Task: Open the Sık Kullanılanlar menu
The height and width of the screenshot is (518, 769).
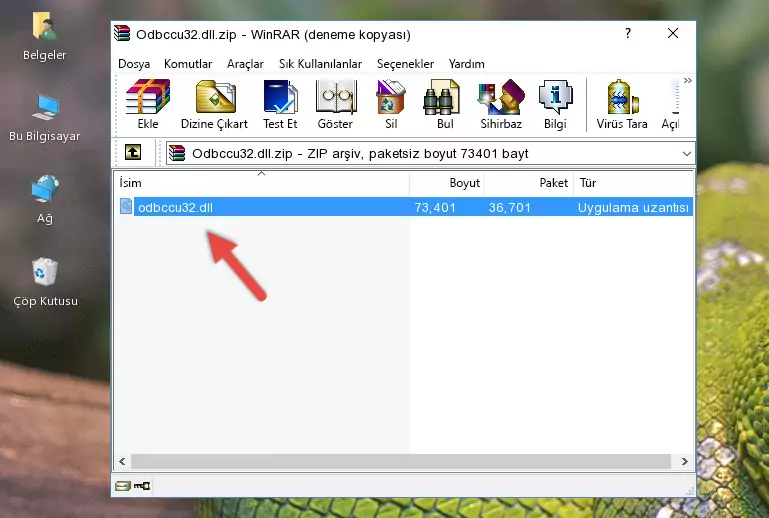Action: pos(320,64)
